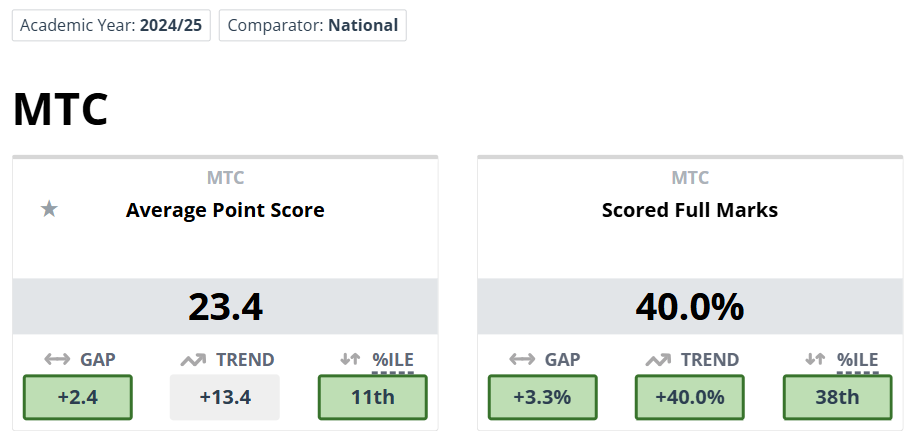Screen dimensions: 916x437
Task: Open the Academic Year 2024/25 filter
Action: click(111, 25)
